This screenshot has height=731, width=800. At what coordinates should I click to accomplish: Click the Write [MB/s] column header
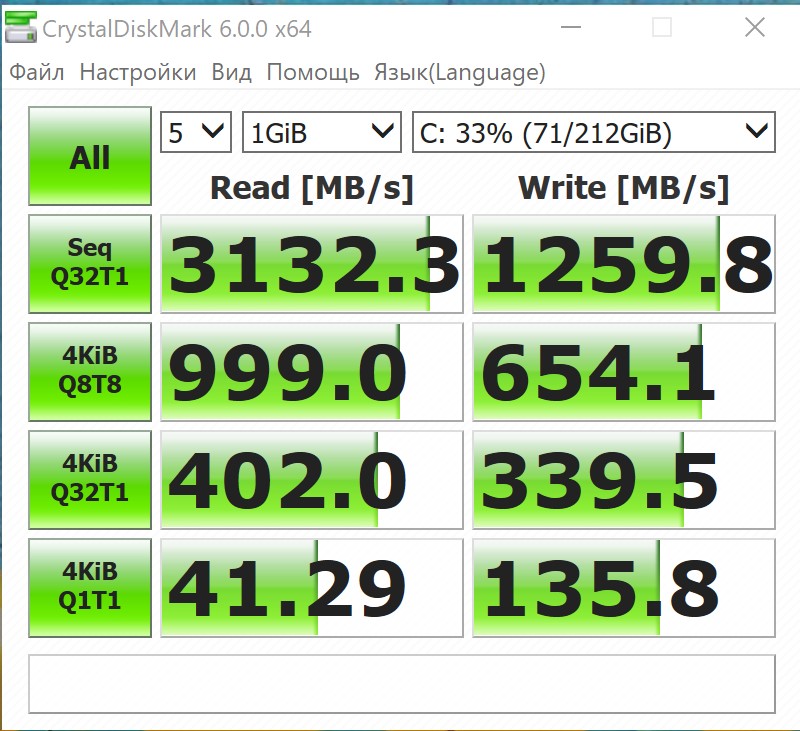pyautogui.click(x=624, y=188)
